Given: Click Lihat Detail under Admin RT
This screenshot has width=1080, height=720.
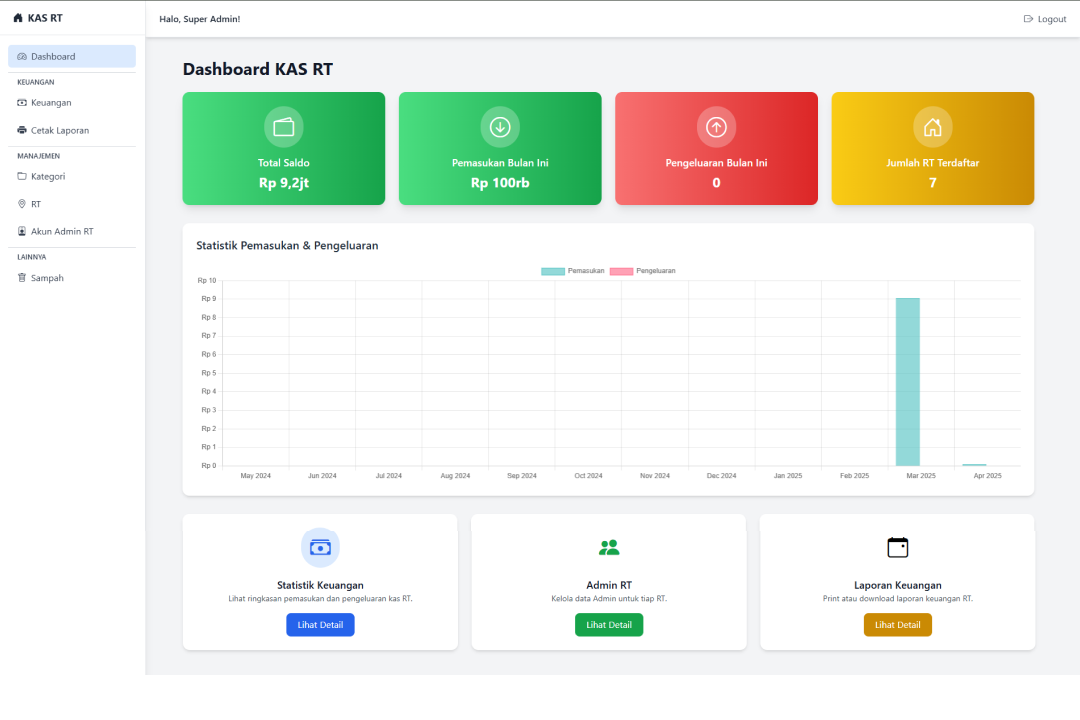Looking at the screenshot, I should point(608,624).
